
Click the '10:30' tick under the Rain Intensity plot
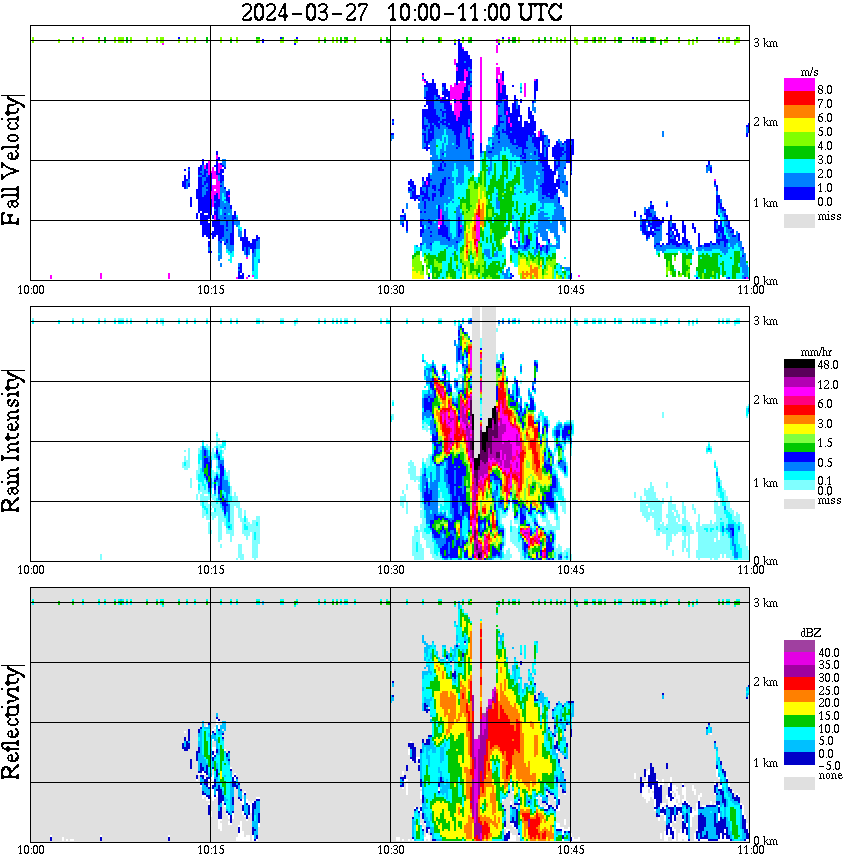pos(390,570)
